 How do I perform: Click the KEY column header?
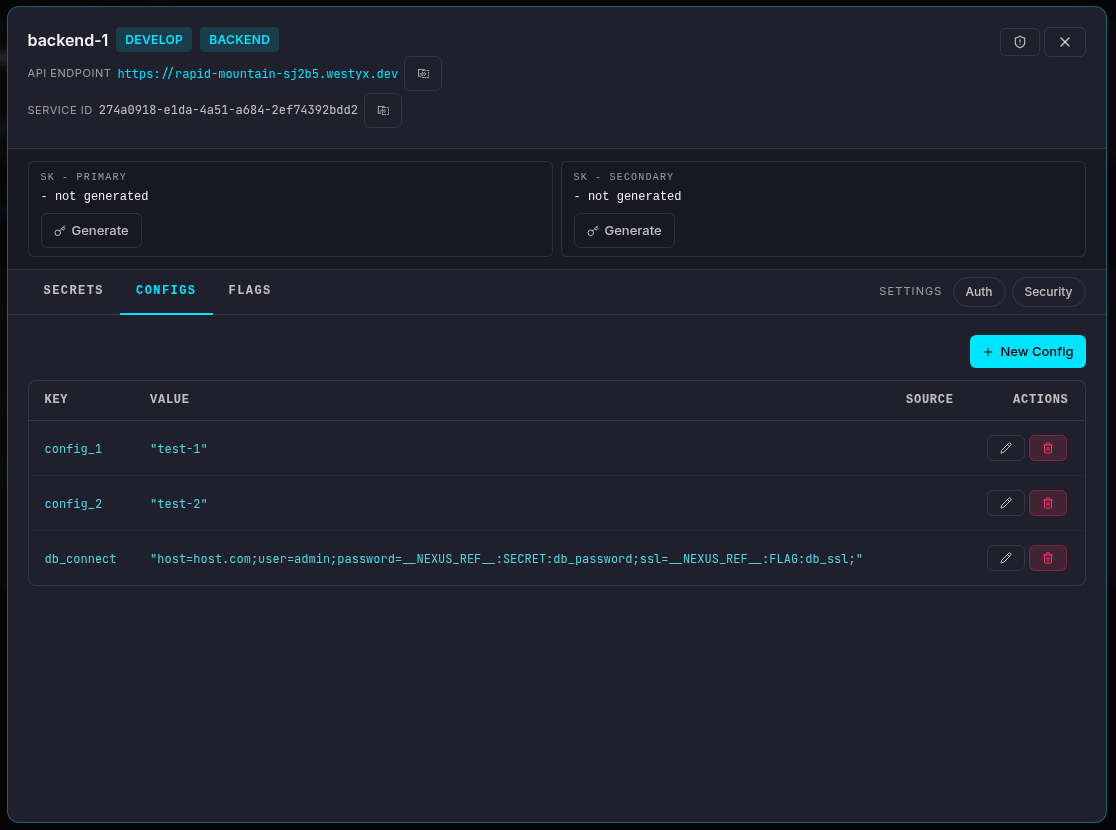56,399
